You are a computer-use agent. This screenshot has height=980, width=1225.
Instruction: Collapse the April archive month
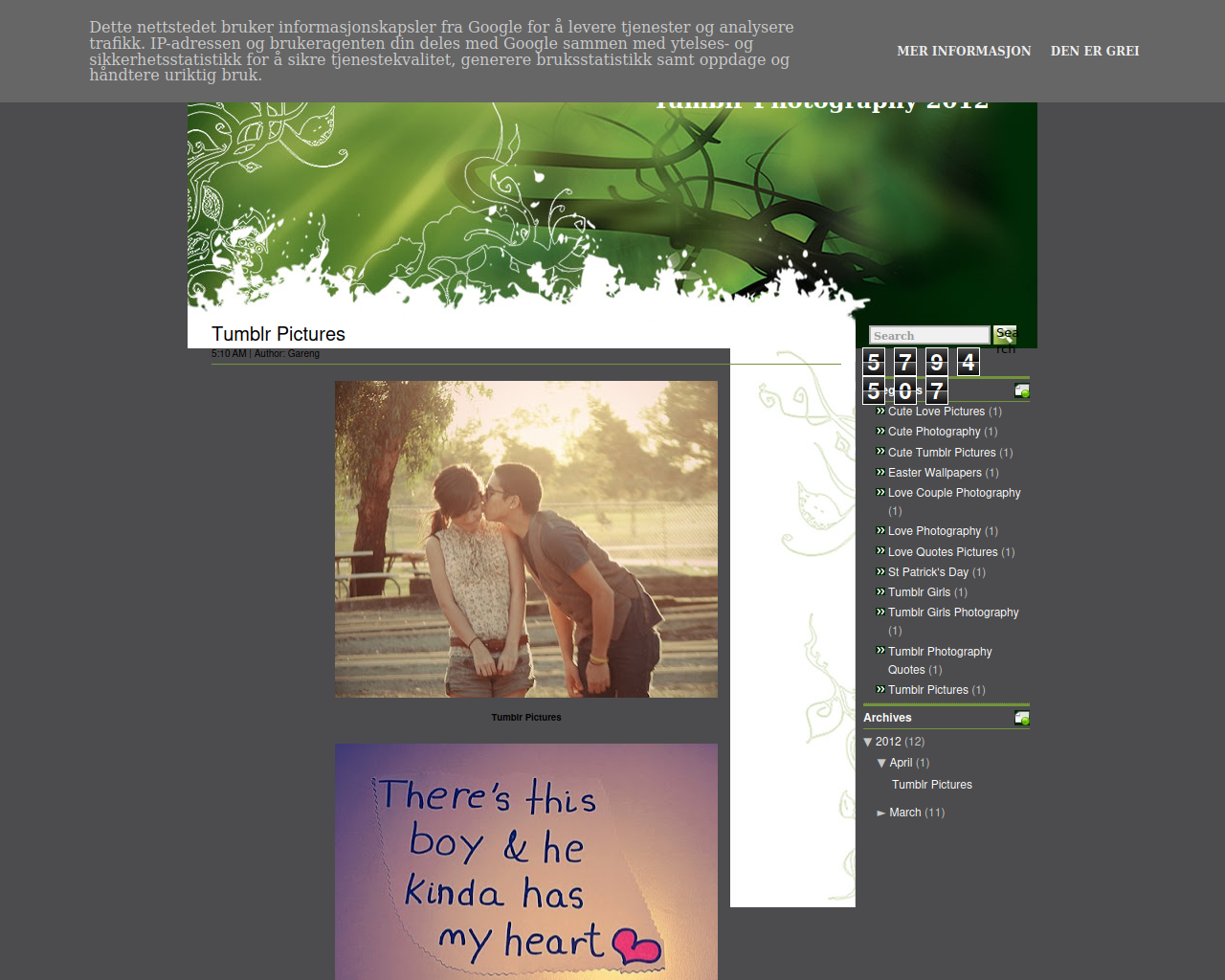pos(881,763)
